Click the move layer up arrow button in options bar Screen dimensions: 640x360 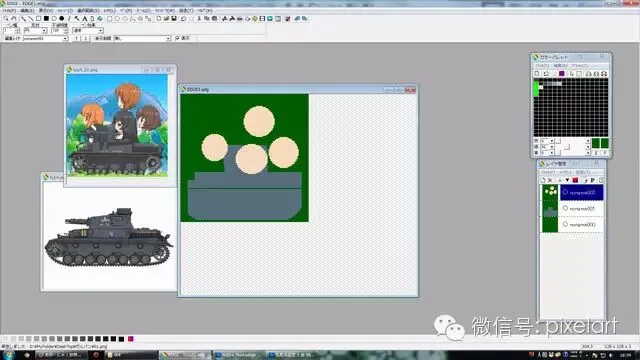(76, 38)
